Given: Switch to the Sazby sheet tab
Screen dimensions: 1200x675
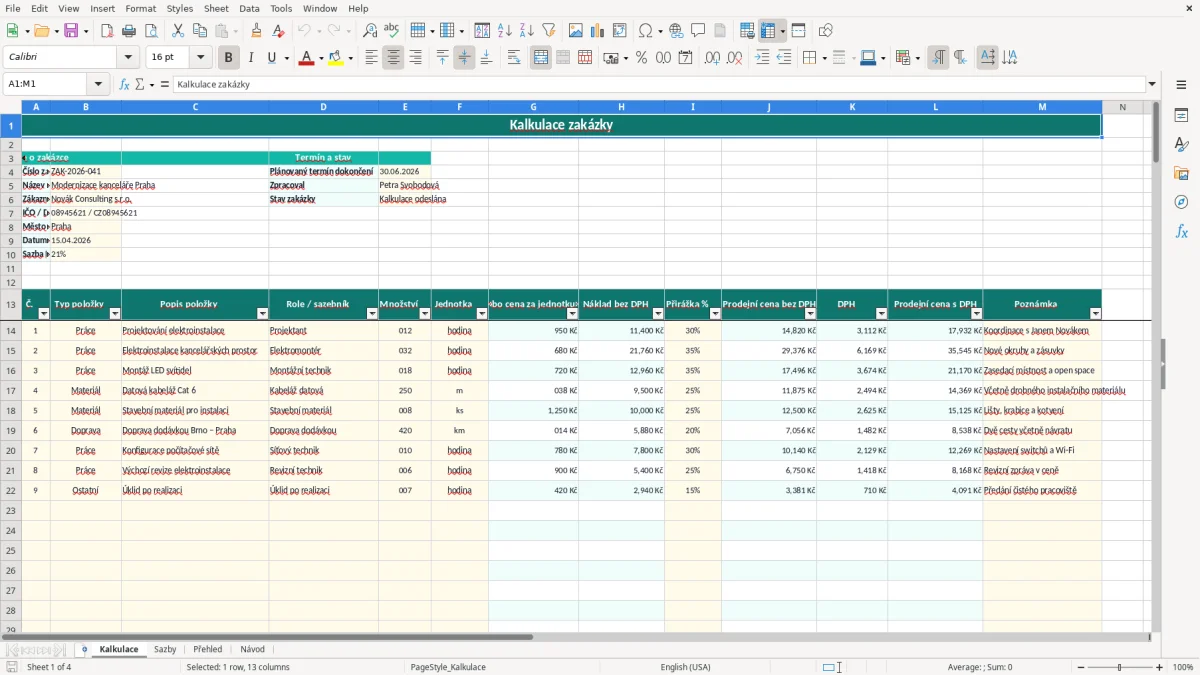Looking at the screenshot, I should (165, 649).
